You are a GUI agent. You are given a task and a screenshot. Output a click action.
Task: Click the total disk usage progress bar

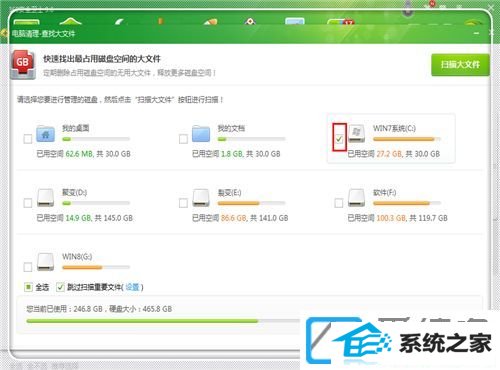click(x=163, y=321)
